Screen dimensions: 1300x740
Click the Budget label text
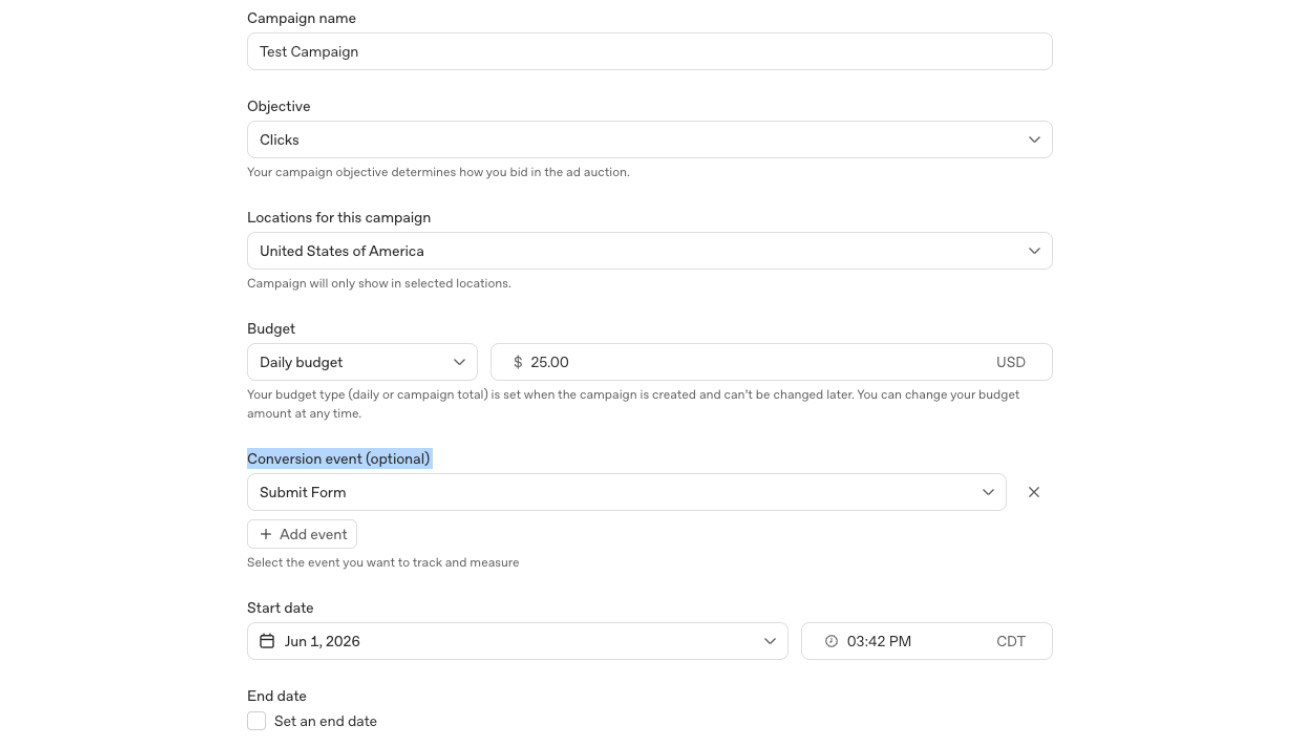click(271, 328)
